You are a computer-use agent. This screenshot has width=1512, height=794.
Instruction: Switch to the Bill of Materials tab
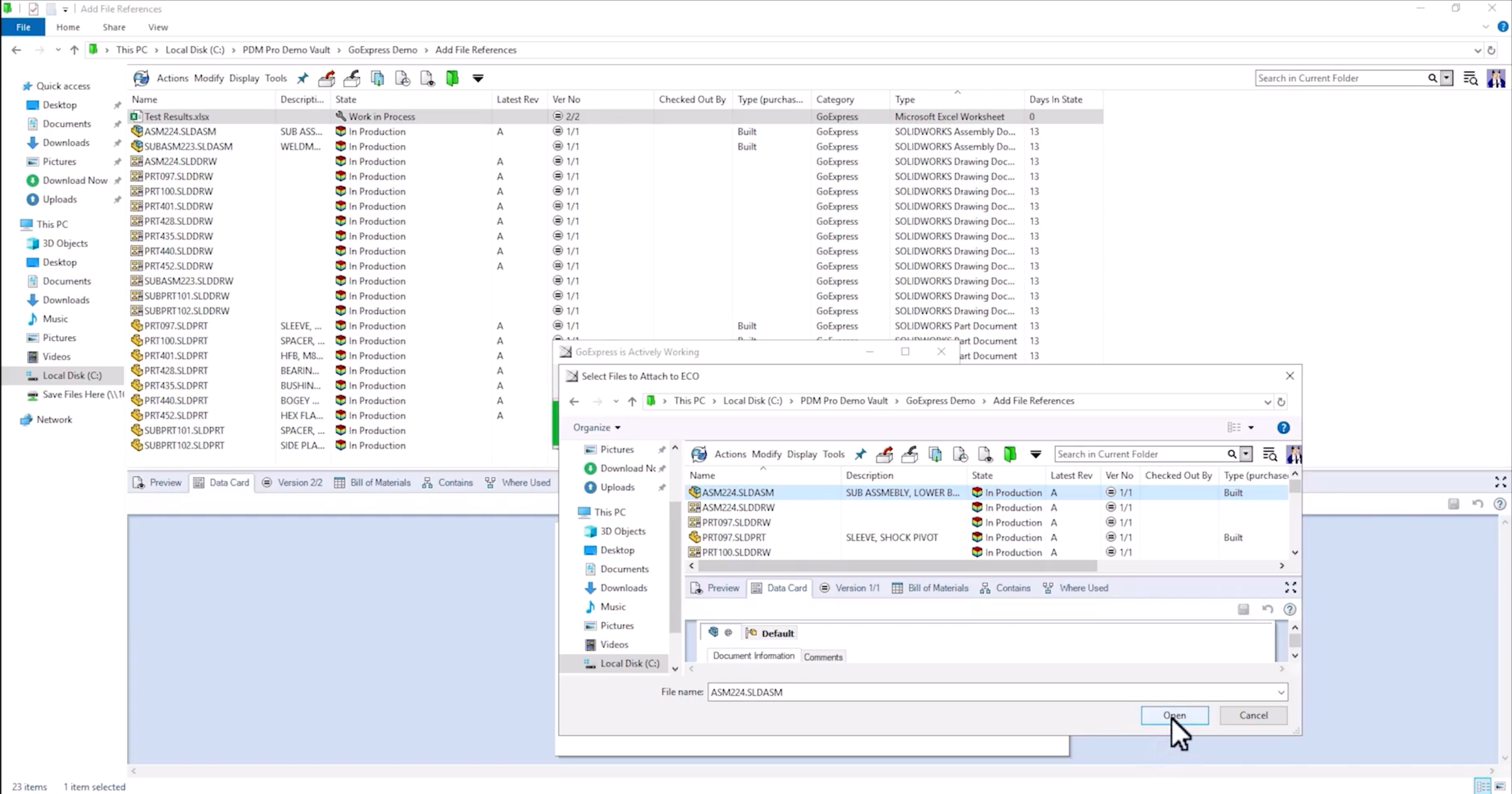point(373,482)
